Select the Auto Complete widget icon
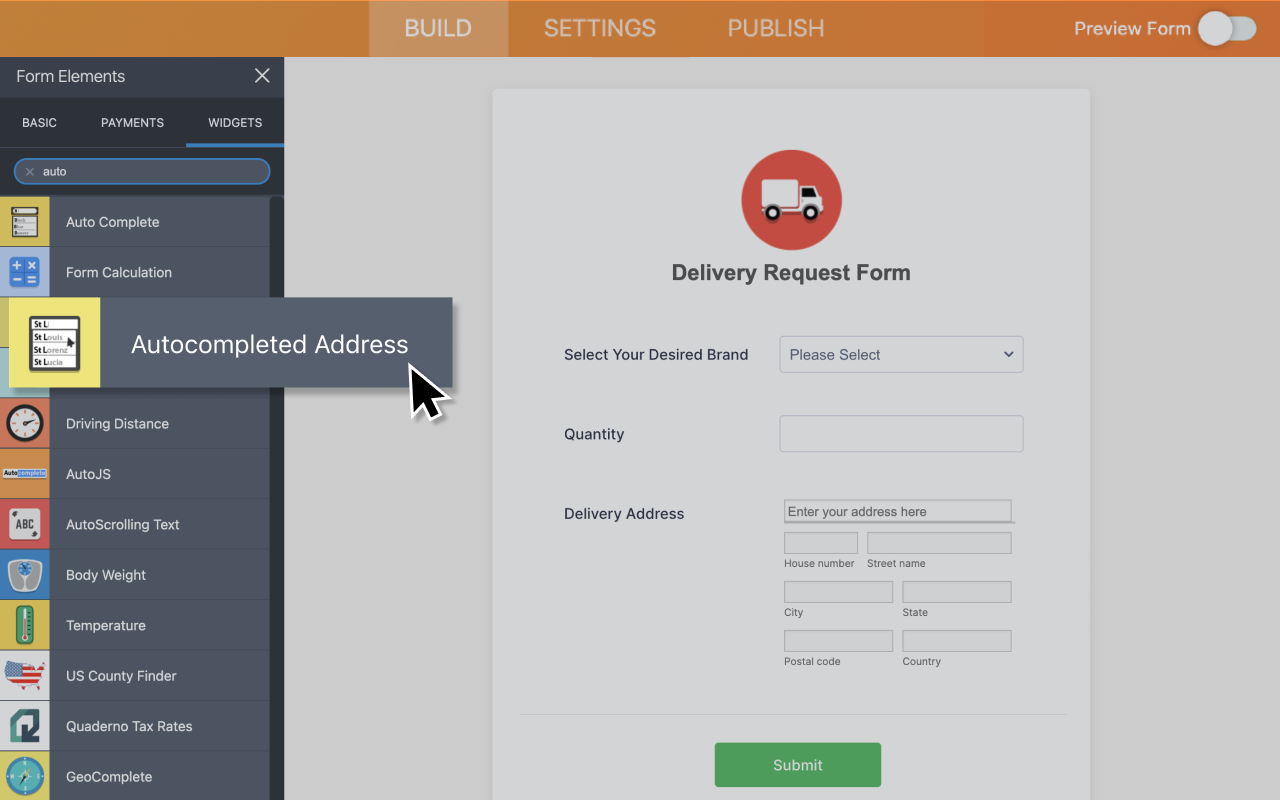Image resolution: width=1280 pixels, height=800 pixels. 24,221
